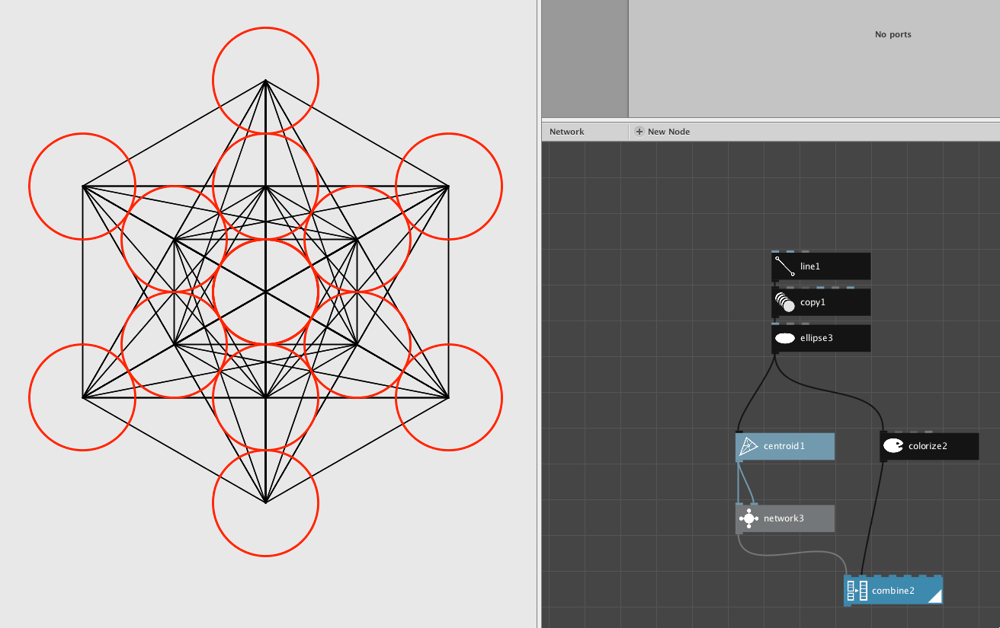Click the ellipse3 node's oval icon

click(784, 338)
